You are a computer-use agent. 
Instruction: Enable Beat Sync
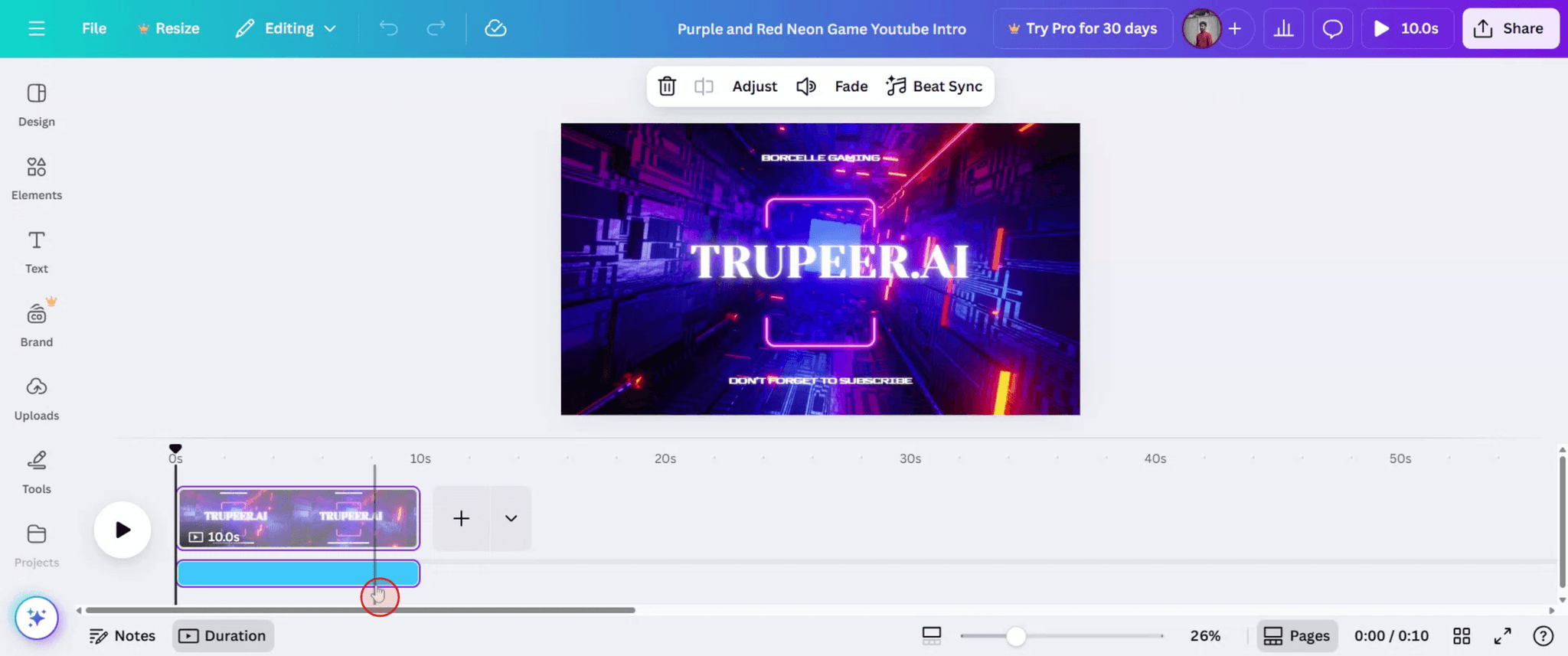click(x=934, y=86)
